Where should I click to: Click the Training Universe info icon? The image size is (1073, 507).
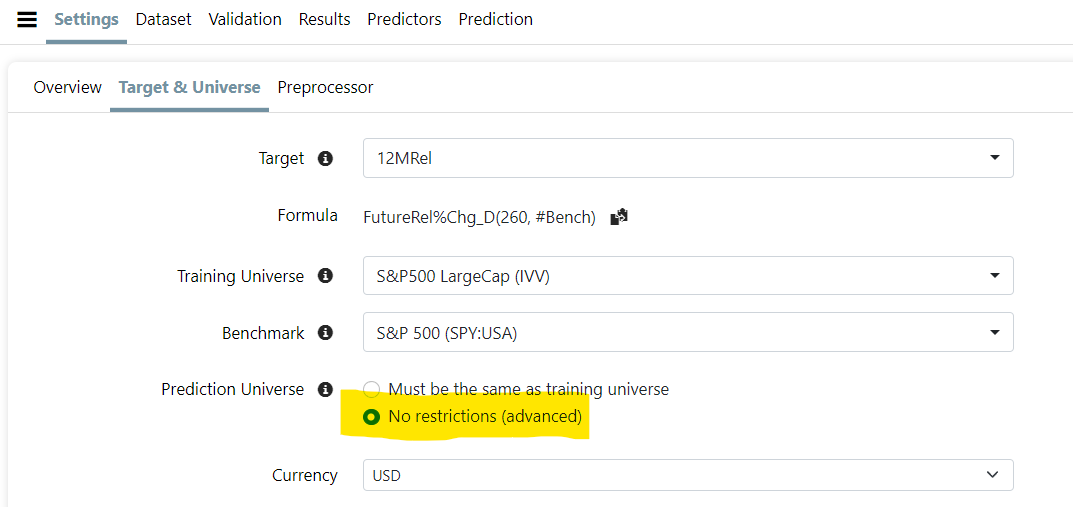click(x=325, y=276)
